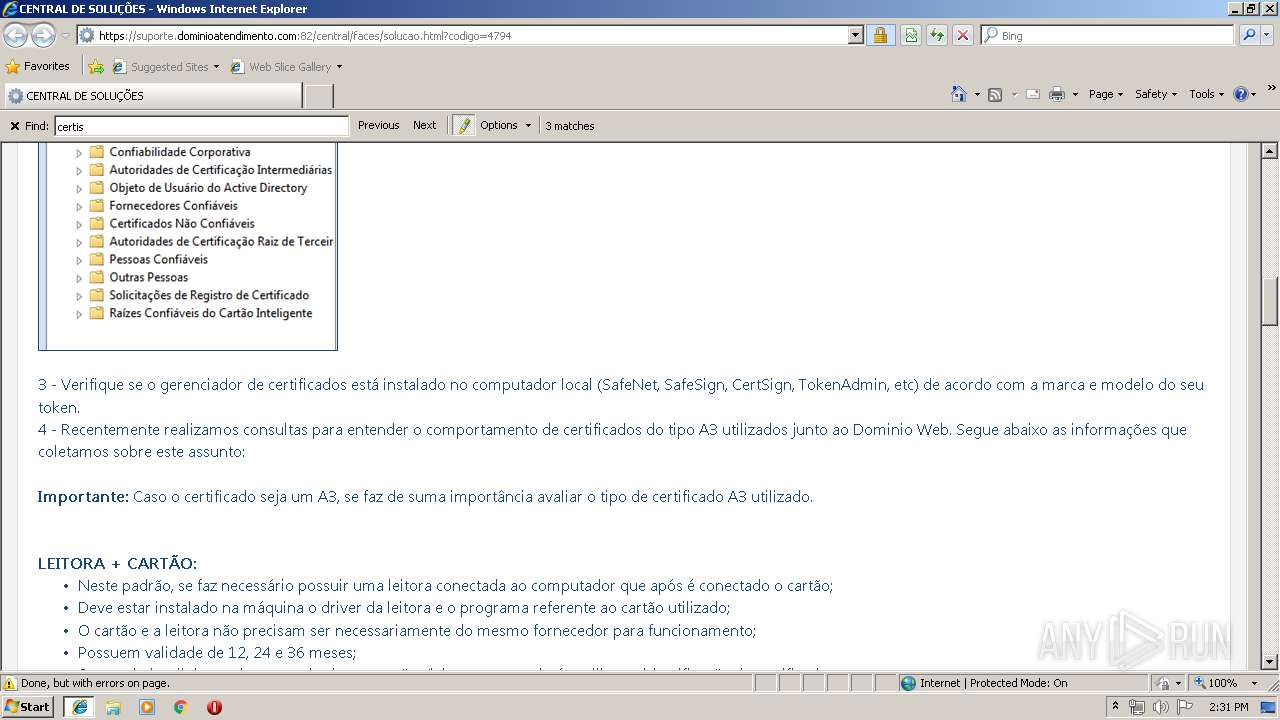The image size is (1280, 720).
Task: Click the Bing search magnifier button
Action: click(x=1249, y=35)
